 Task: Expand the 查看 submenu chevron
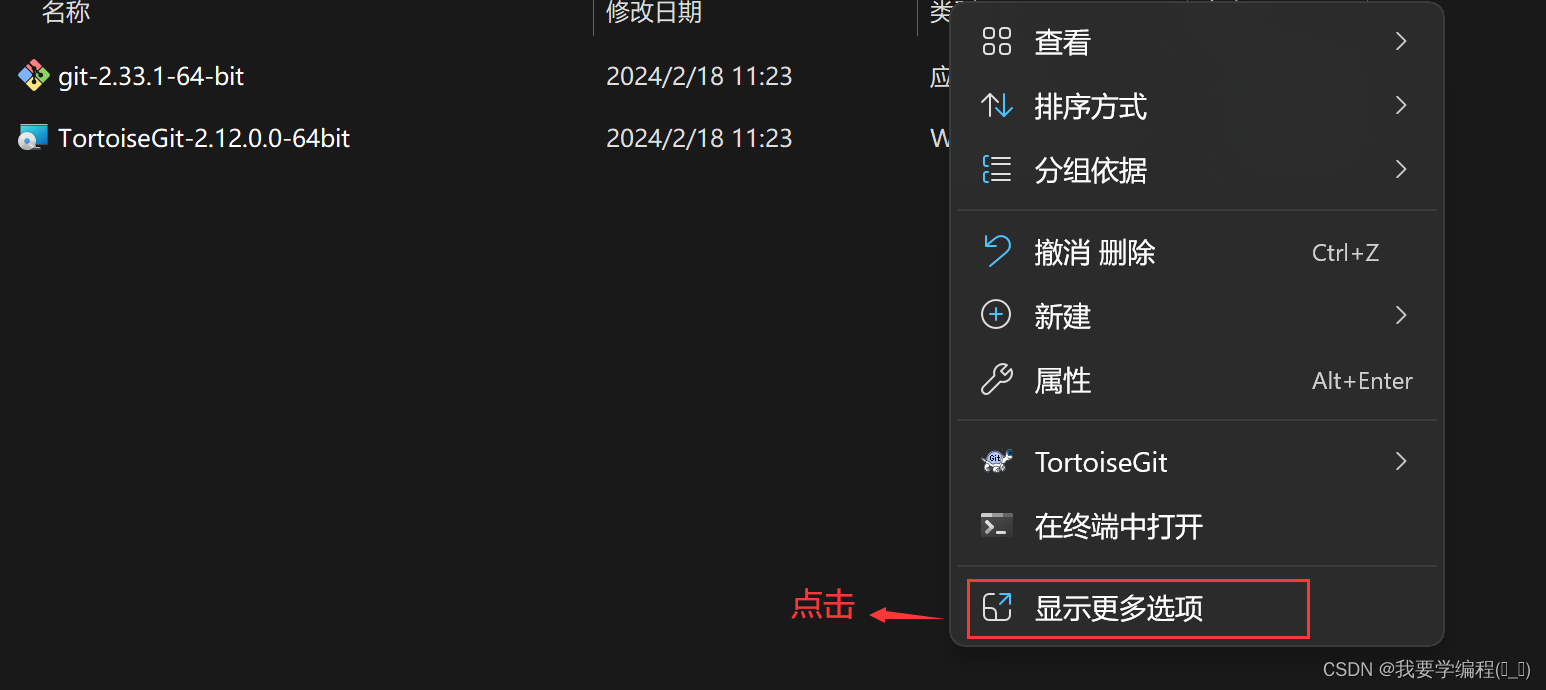tap(1401, 41)
